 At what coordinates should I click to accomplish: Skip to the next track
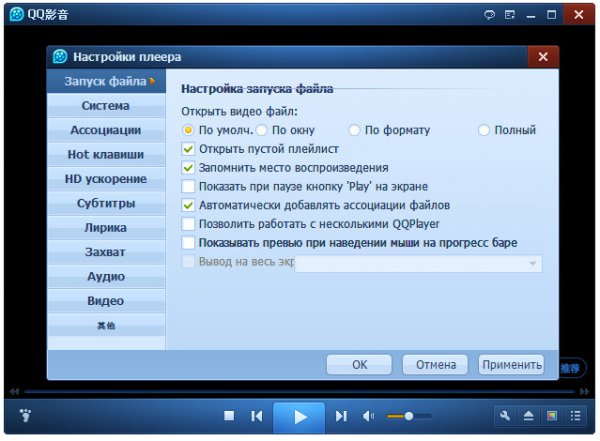point(341,416)
